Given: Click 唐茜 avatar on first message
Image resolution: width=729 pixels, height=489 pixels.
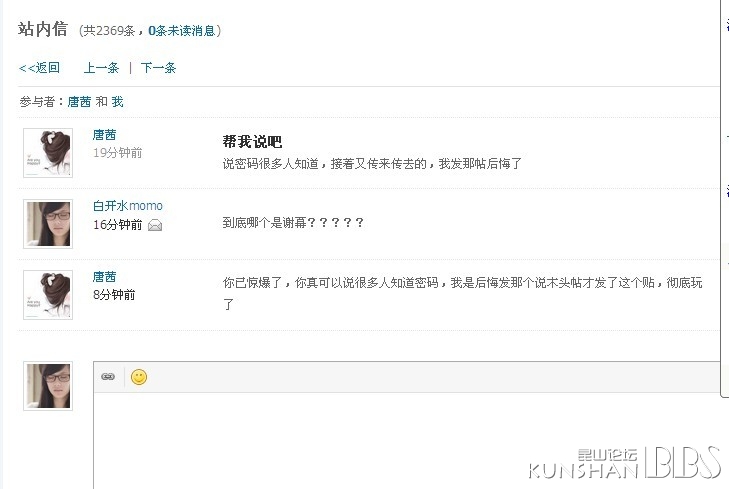Looking at the screenshot, I should tap(48, 153).
